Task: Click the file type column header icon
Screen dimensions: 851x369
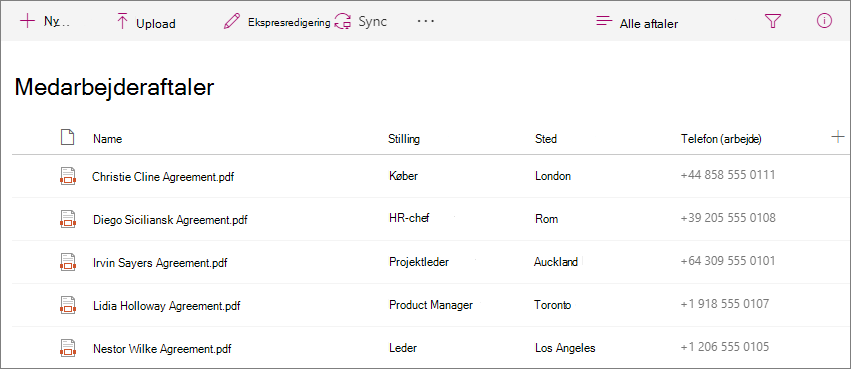Action: pyautogui.click(x=67, y=138)
